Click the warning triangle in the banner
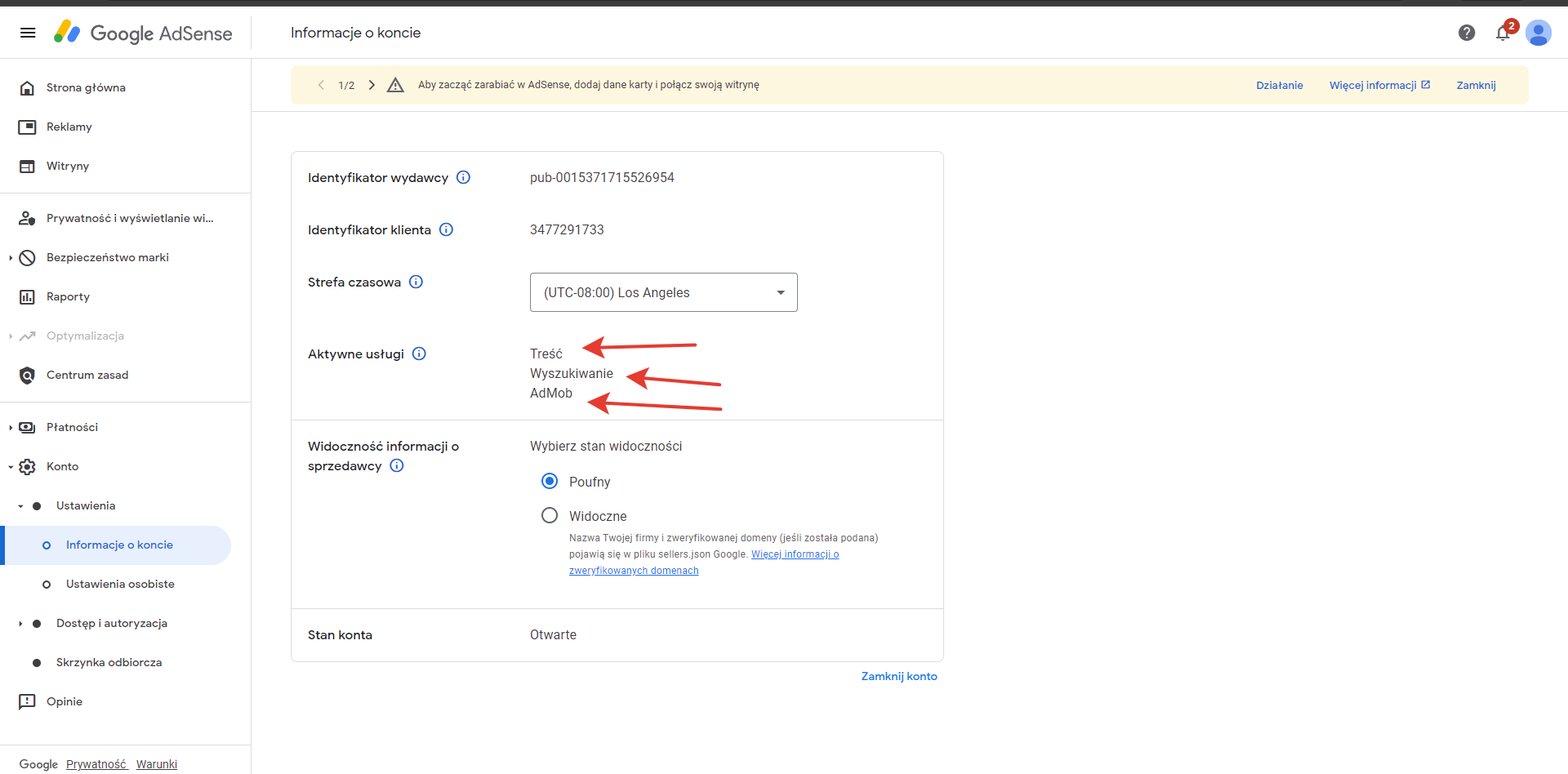Image resolution: width=1568 pixels, height=774 pixels. tap(395, 85)
